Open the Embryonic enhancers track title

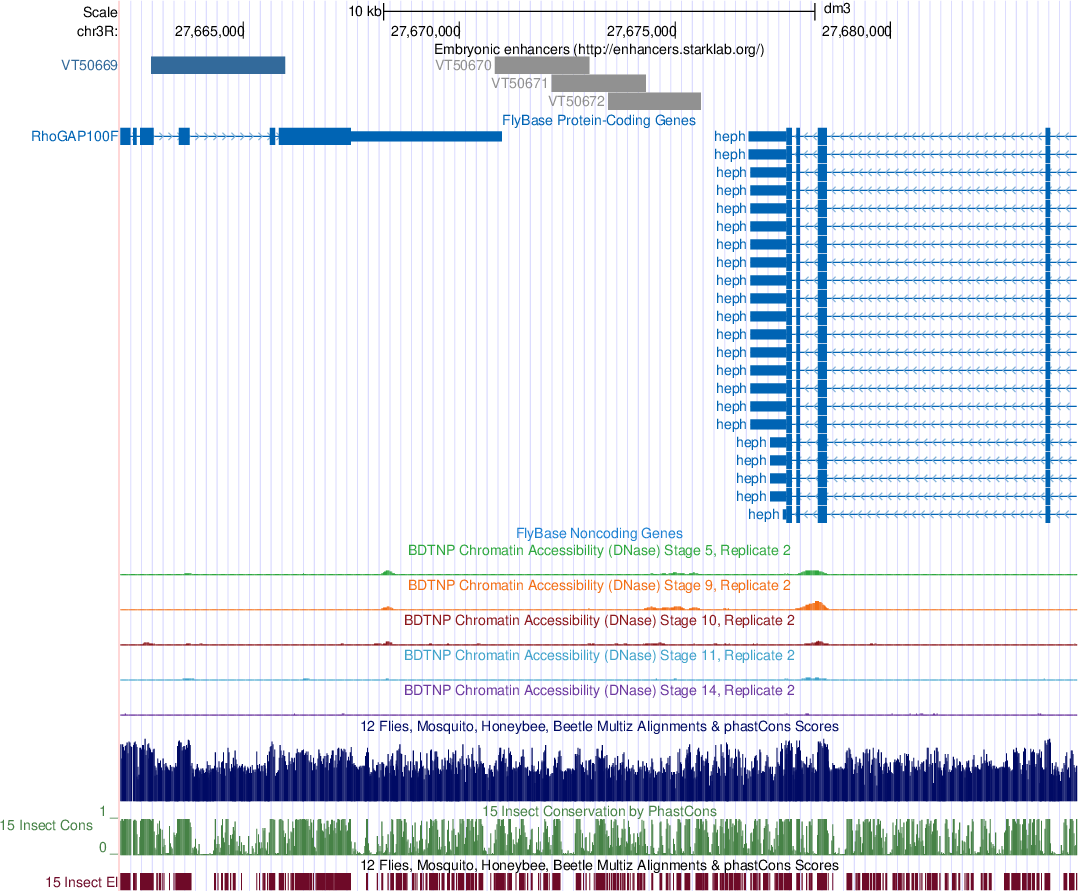coord(599,49)
